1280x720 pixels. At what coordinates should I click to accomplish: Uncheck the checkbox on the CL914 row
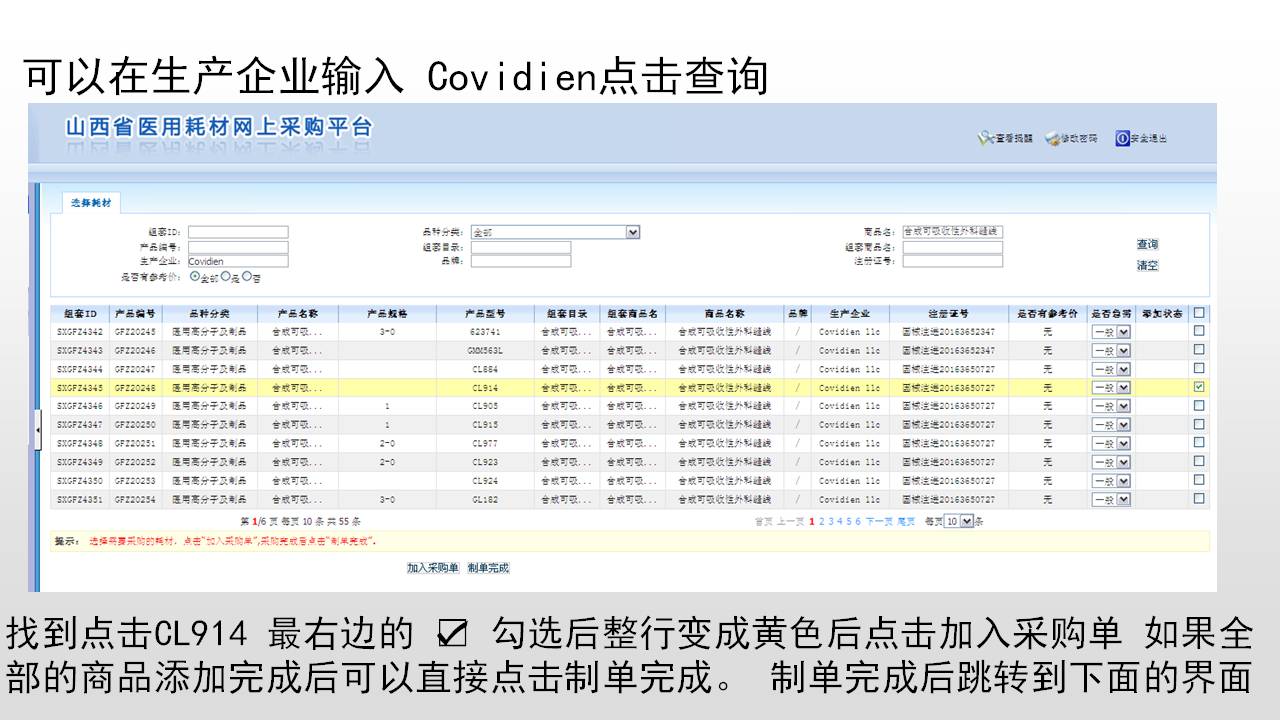[x=1199, y=387]
